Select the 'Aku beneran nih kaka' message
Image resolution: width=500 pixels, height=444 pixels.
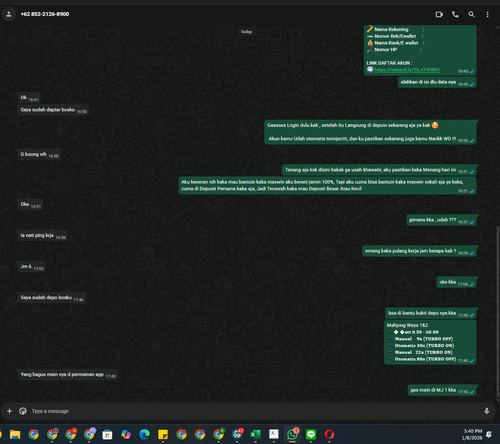click(327, 185)
